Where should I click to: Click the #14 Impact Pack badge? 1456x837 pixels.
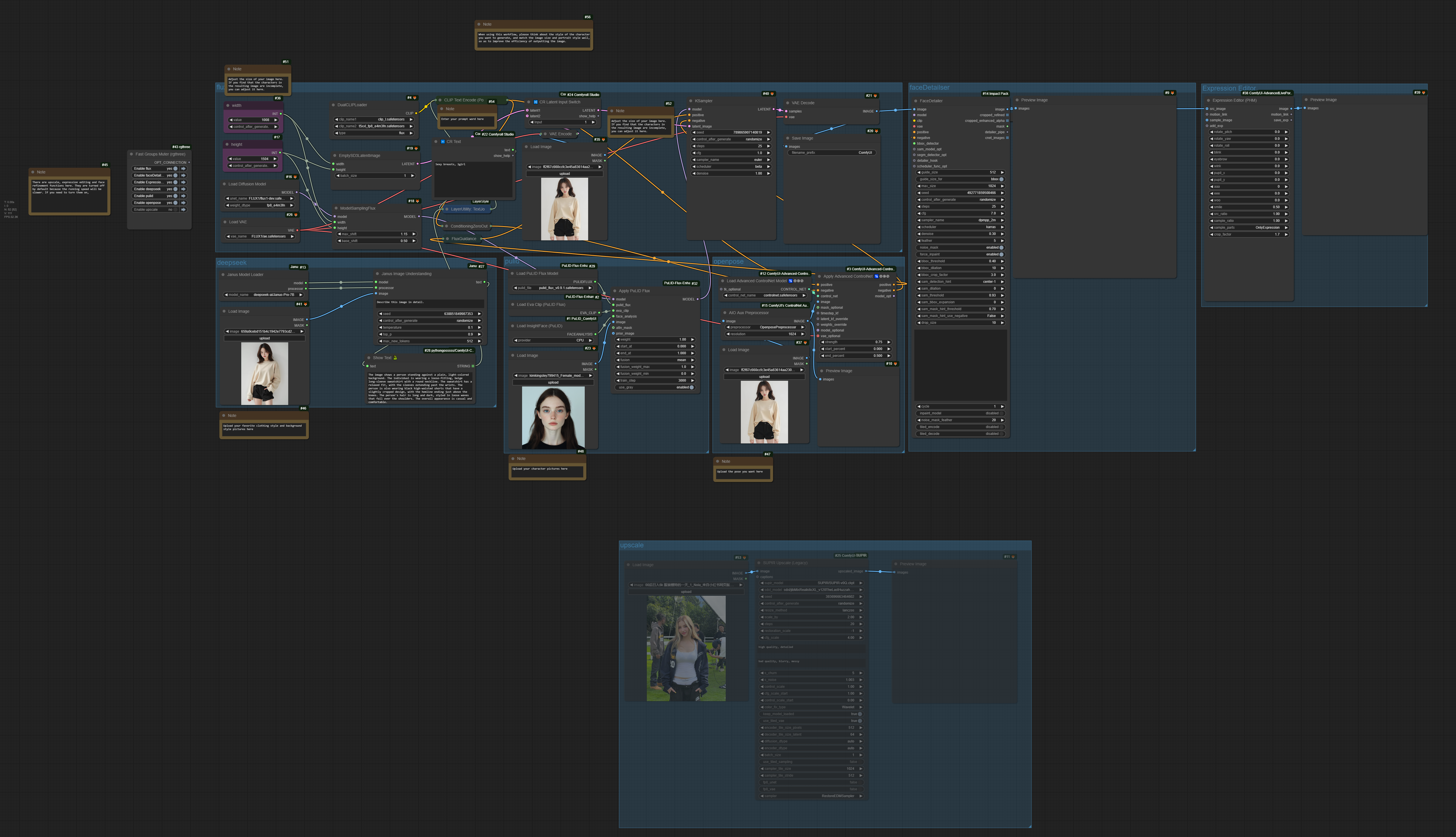[995, 94]
